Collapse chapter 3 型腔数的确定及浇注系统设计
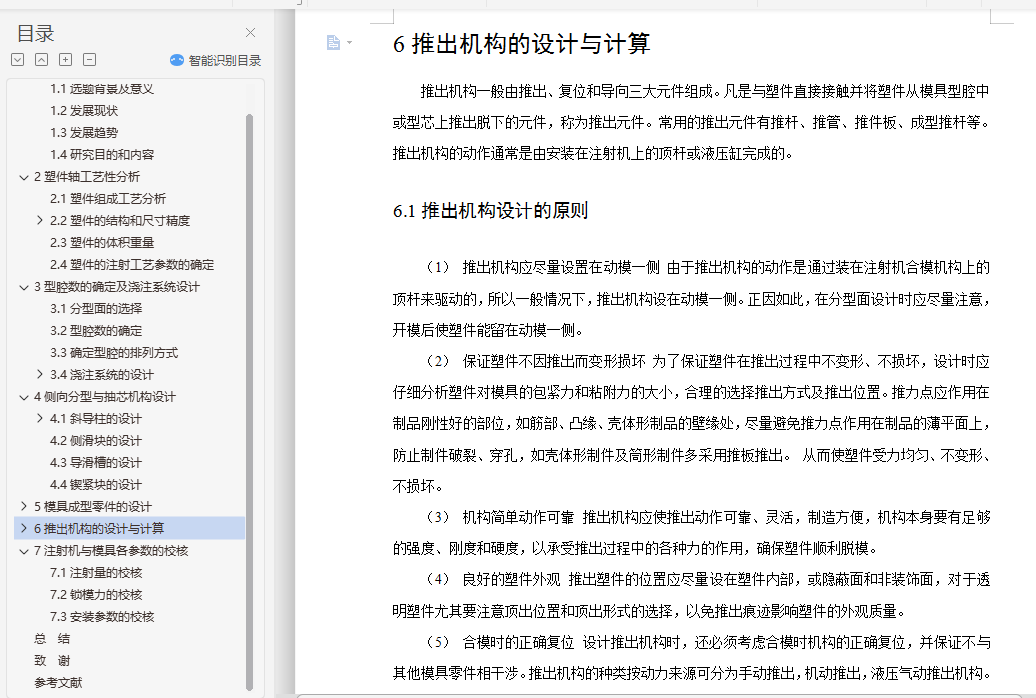This screenshot has width=1036, height=698. pos(24,287)
